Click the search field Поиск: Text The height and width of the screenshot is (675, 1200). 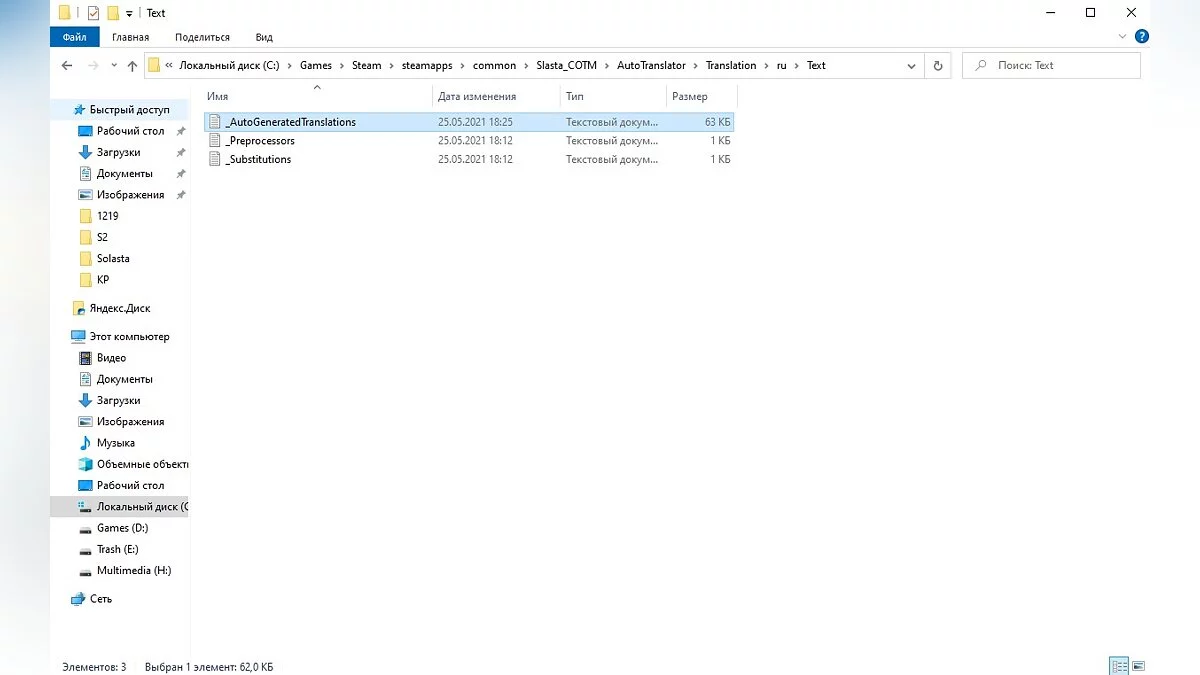coord(1051,65)
